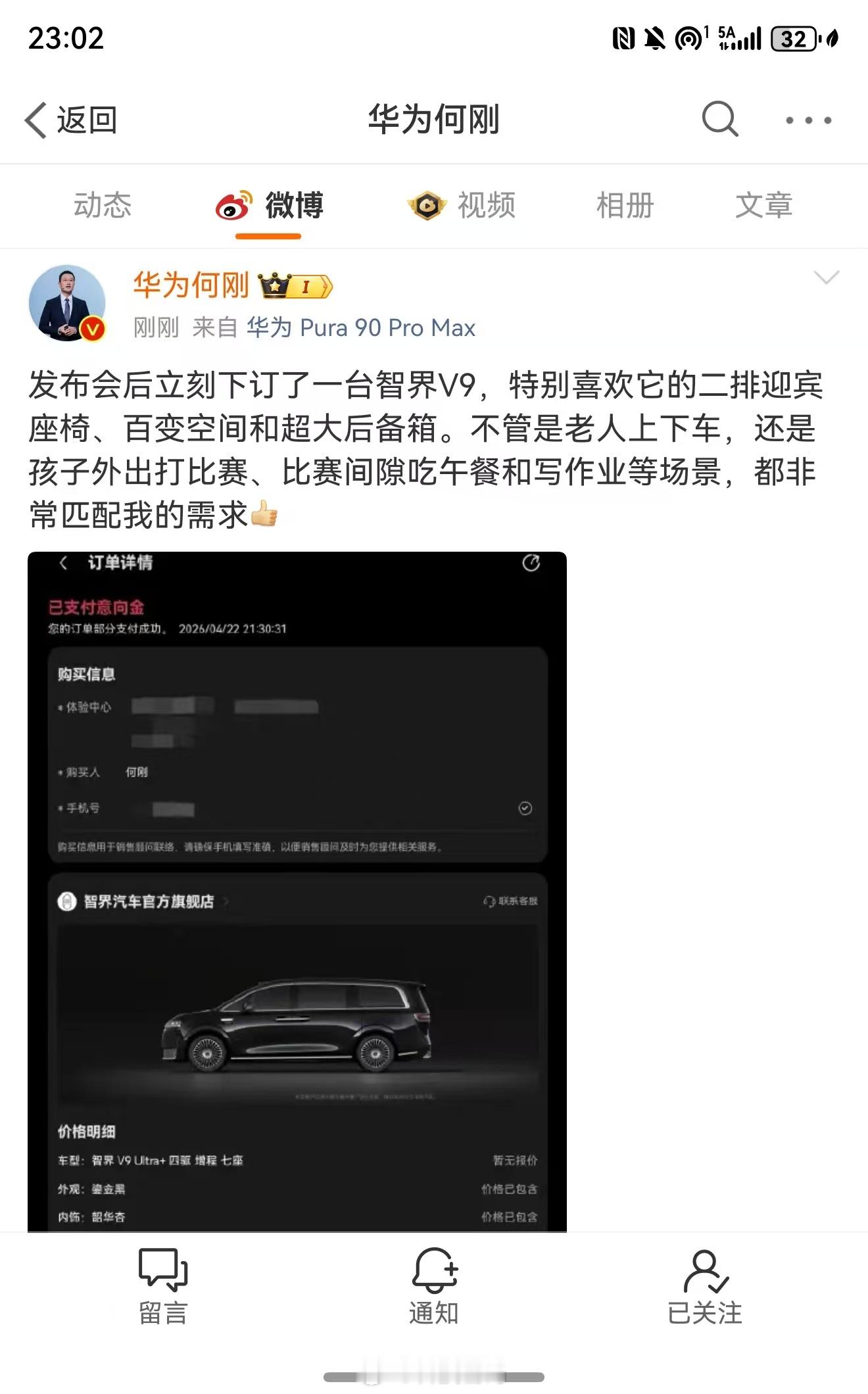Switch to the 视频 tab

tap(461, 205)
